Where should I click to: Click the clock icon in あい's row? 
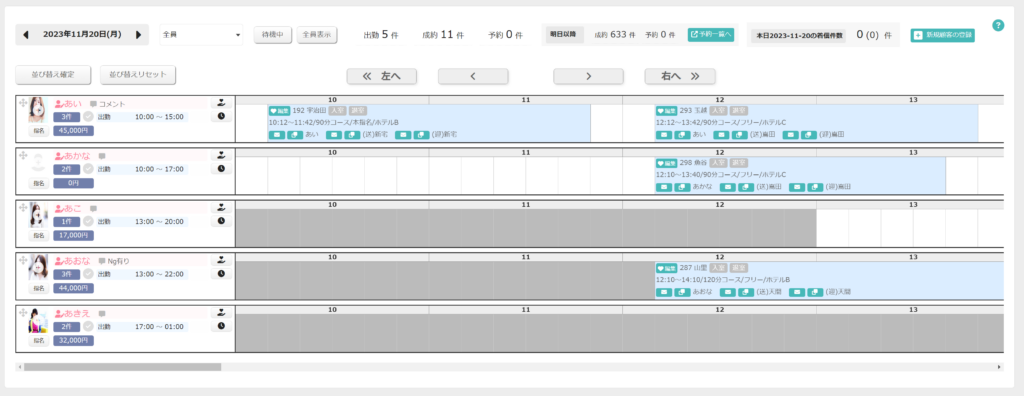221,116
